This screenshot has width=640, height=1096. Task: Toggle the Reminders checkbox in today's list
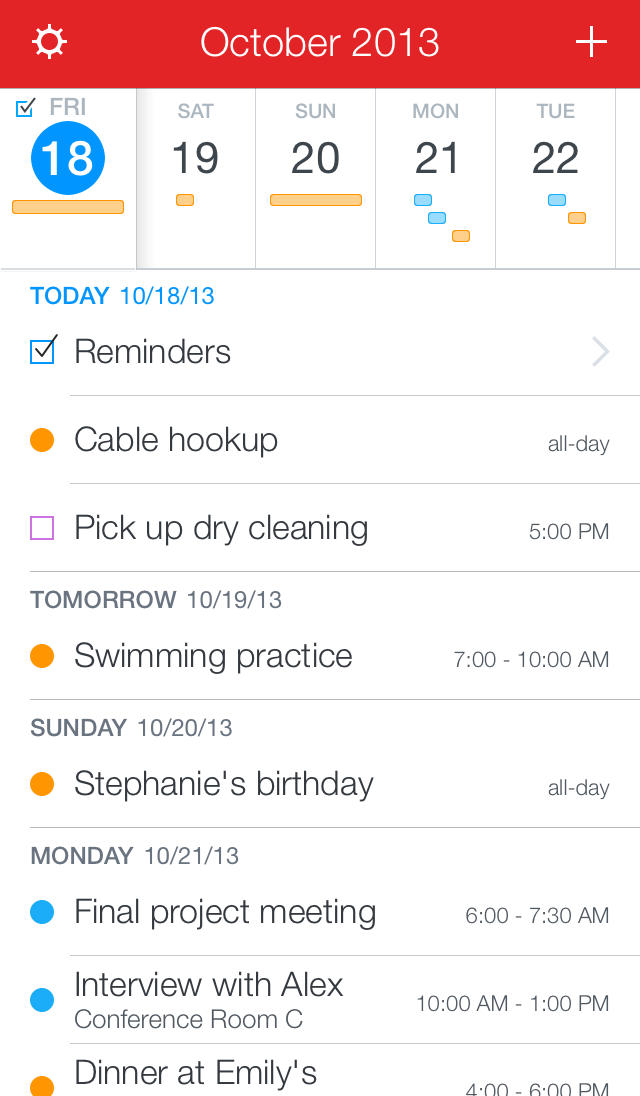click(x=43, y=350)
